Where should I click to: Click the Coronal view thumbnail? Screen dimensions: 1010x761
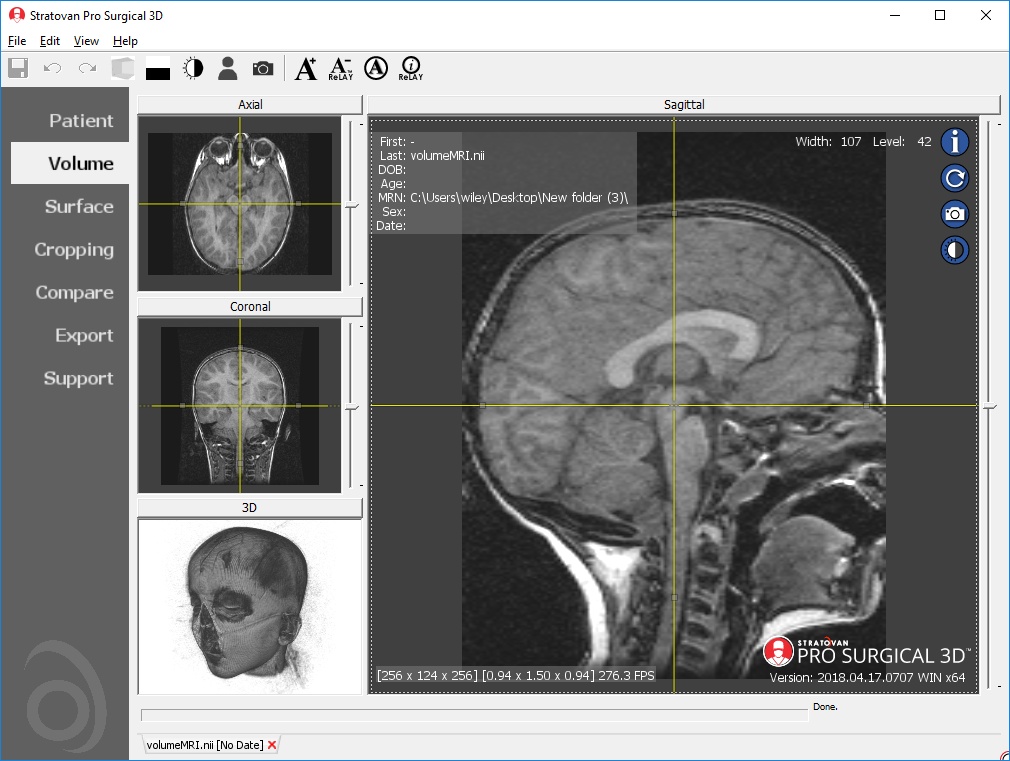pyautogui.click(x=240, y=405)
